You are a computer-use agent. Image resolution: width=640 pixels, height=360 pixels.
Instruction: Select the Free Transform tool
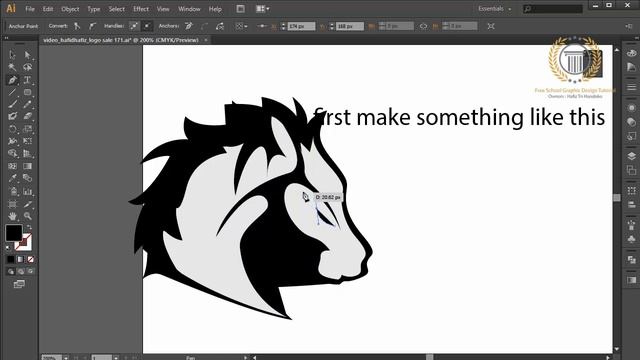point(27,141)
